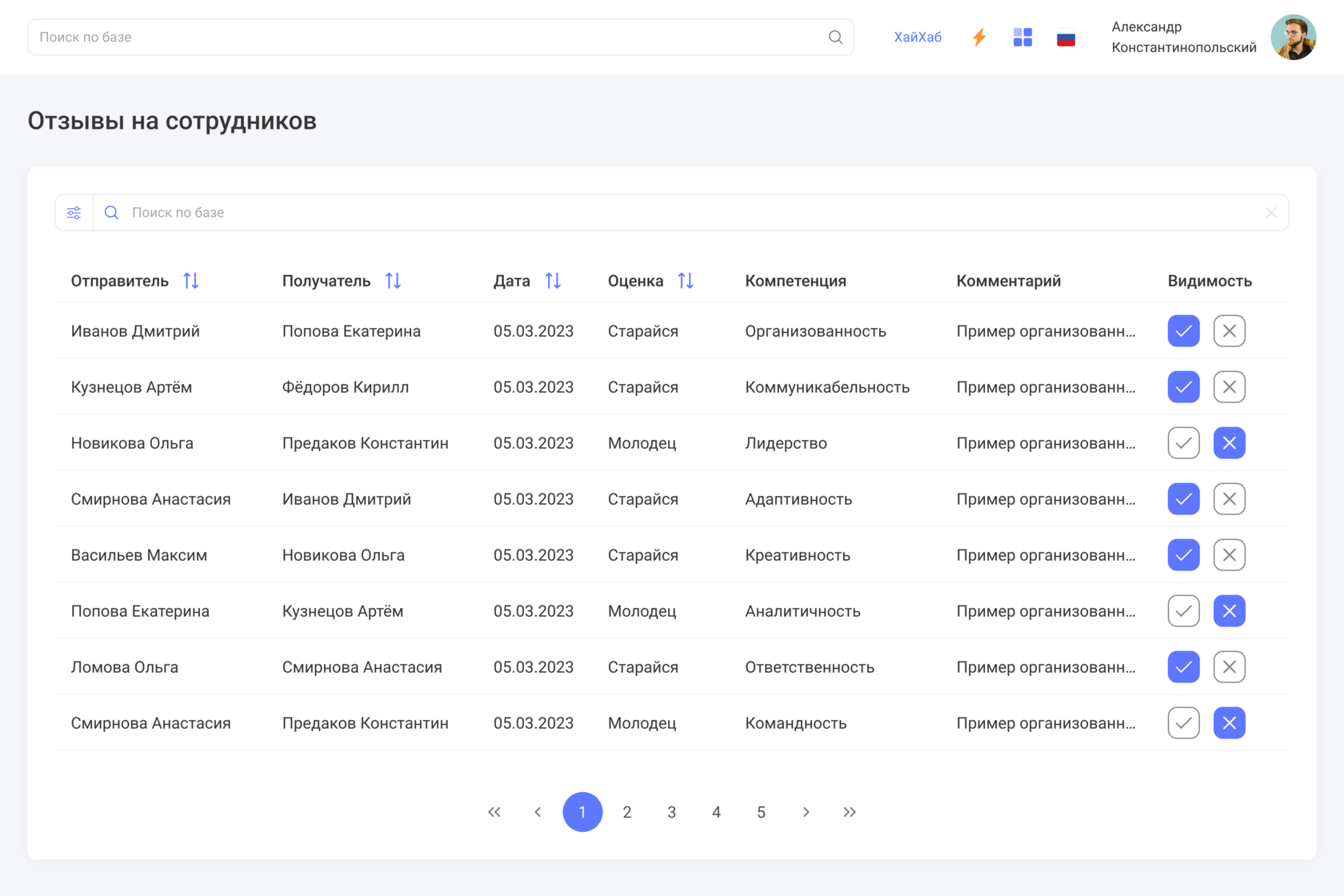Image resolution: width=1344 pixels, height=896 pixels.
Task: Go to next page arrow
Action: pos(806,812)
